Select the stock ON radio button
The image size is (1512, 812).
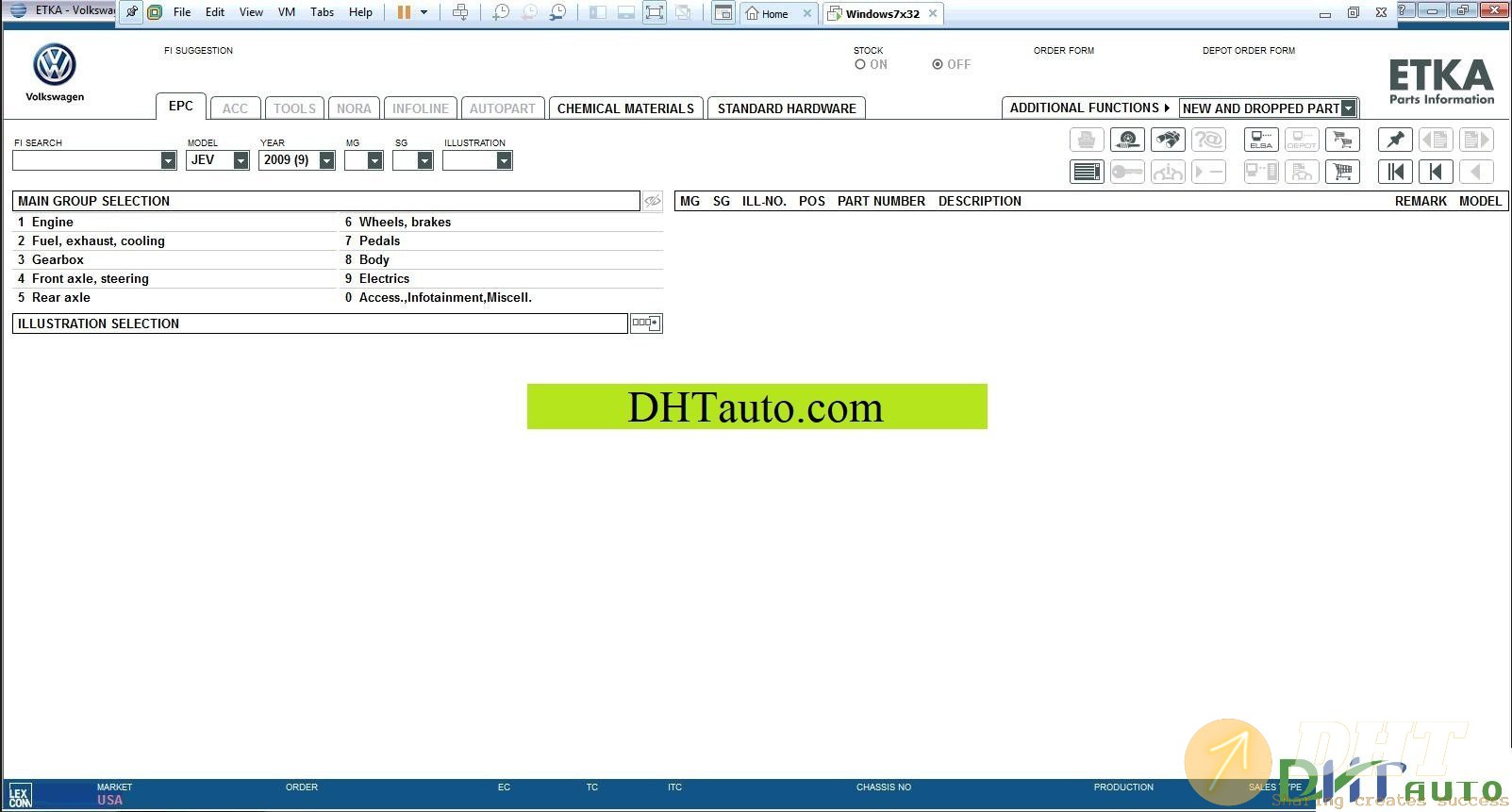point(860,65)
